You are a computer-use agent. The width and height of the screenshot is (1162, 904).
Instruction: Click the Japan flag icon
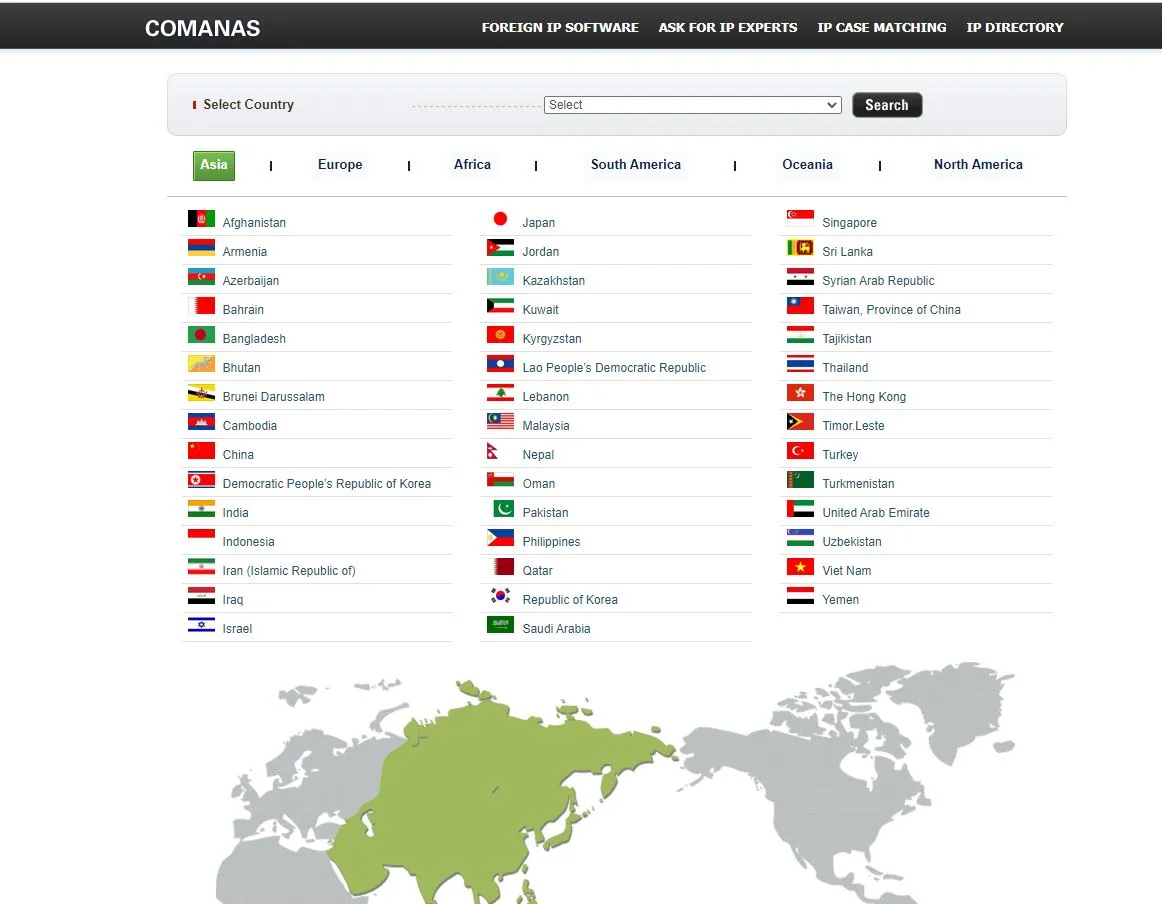[x=500, y=219]
